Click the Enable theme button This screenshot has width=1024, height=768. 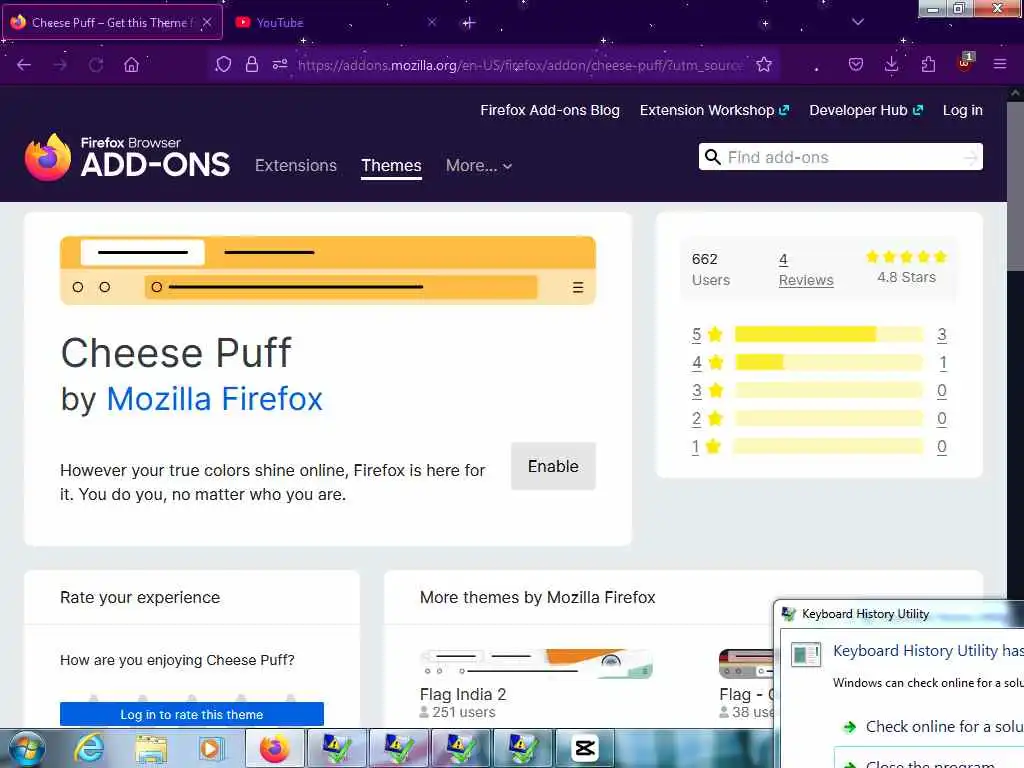(x=553, y=466)
